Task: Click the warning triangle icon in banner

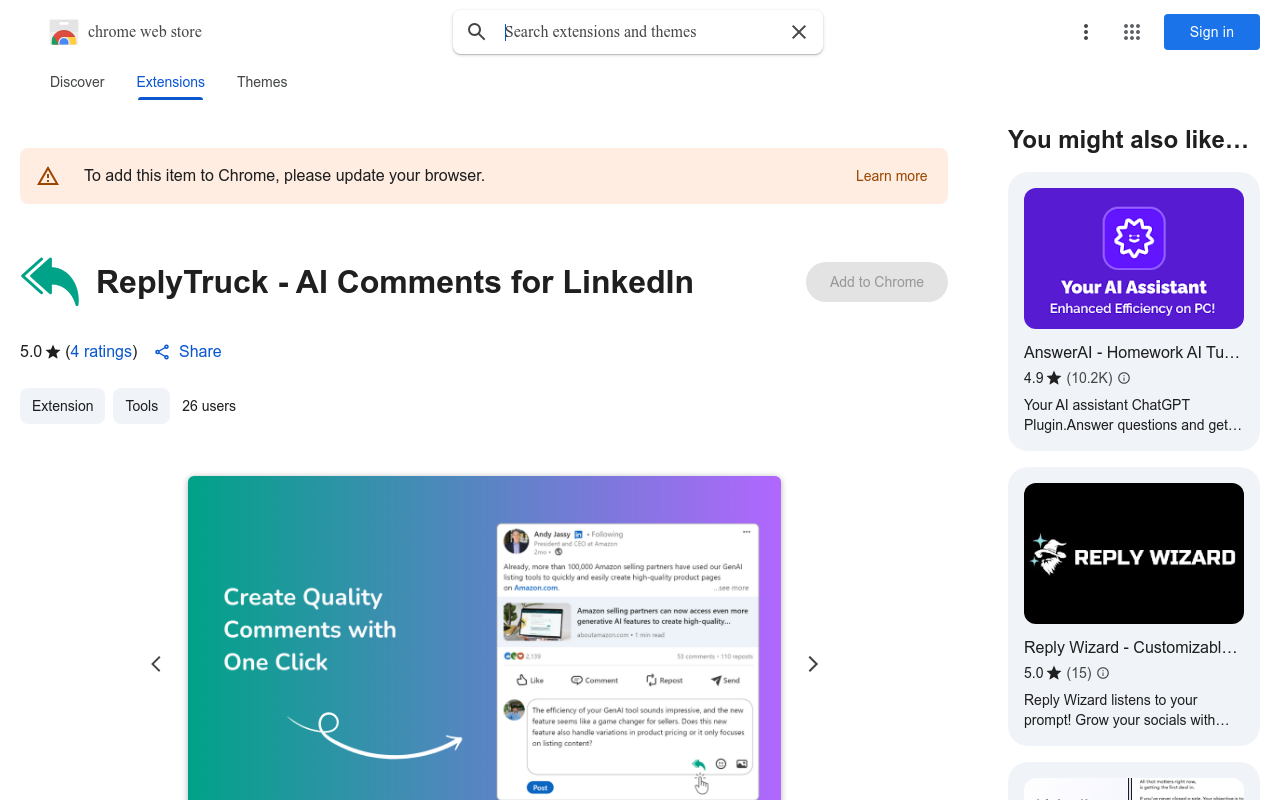Action: 48,176
